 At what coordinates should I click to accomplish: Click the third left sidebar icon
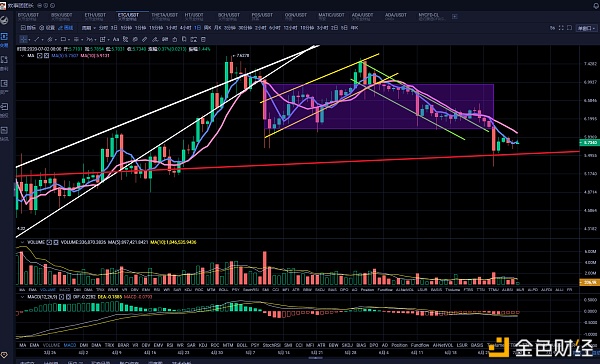tap(4, 60)
